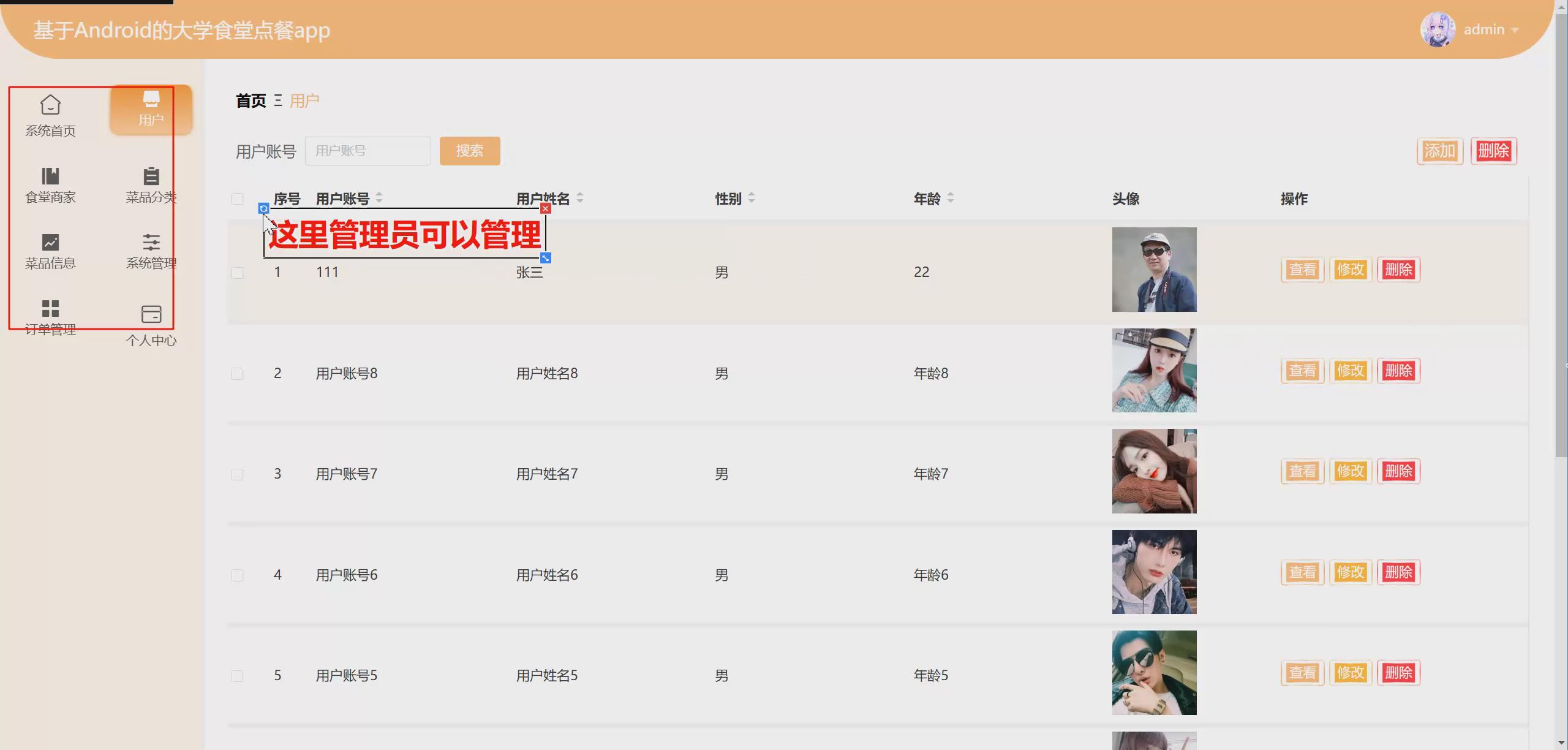Click the avatar thumbnail of 用户账号8

coord(1154,370)
